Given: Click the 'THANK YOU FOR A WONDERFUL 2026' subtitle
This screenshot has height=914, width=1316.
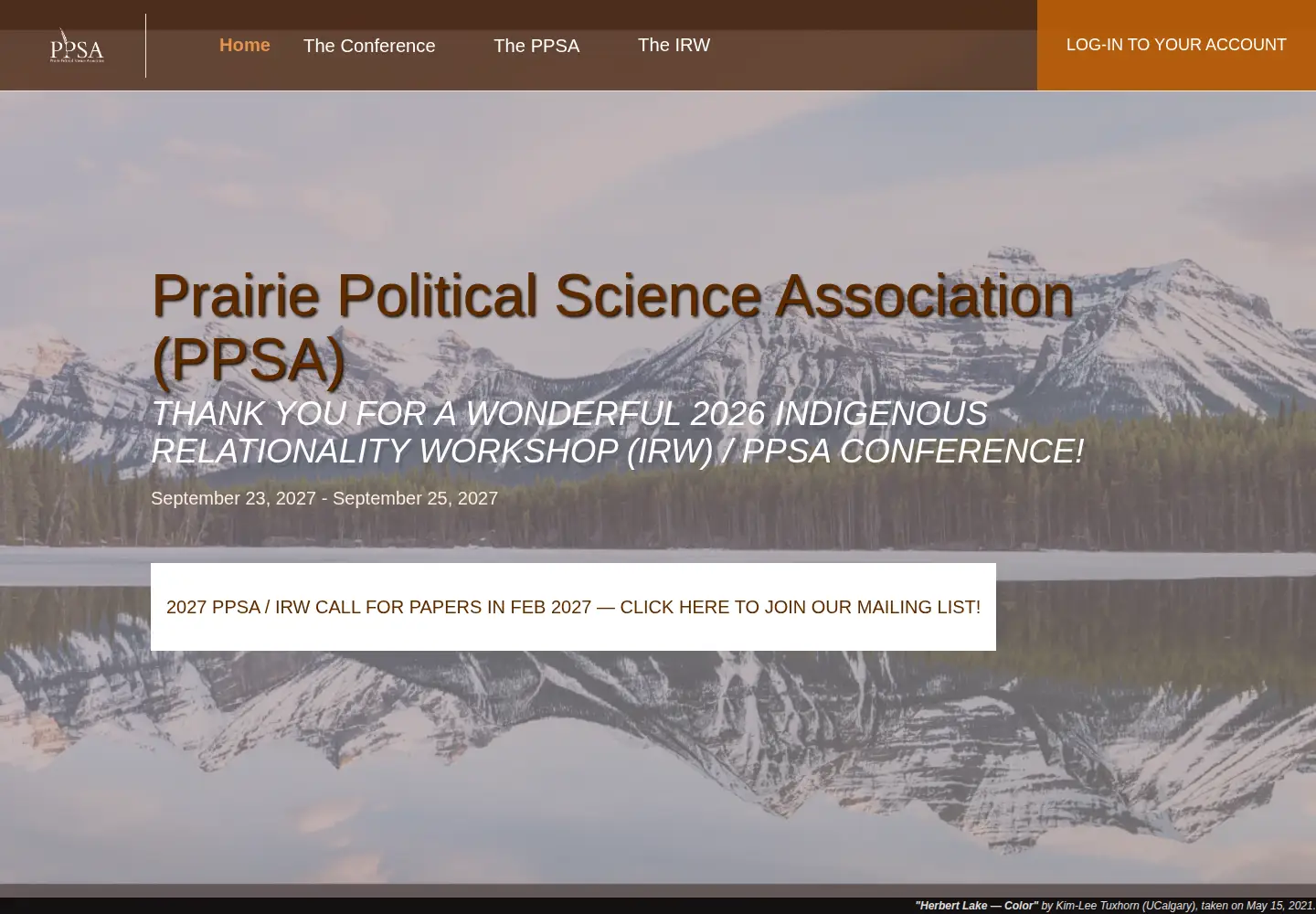Looking at the screenshot, I should tap(617, 432).
